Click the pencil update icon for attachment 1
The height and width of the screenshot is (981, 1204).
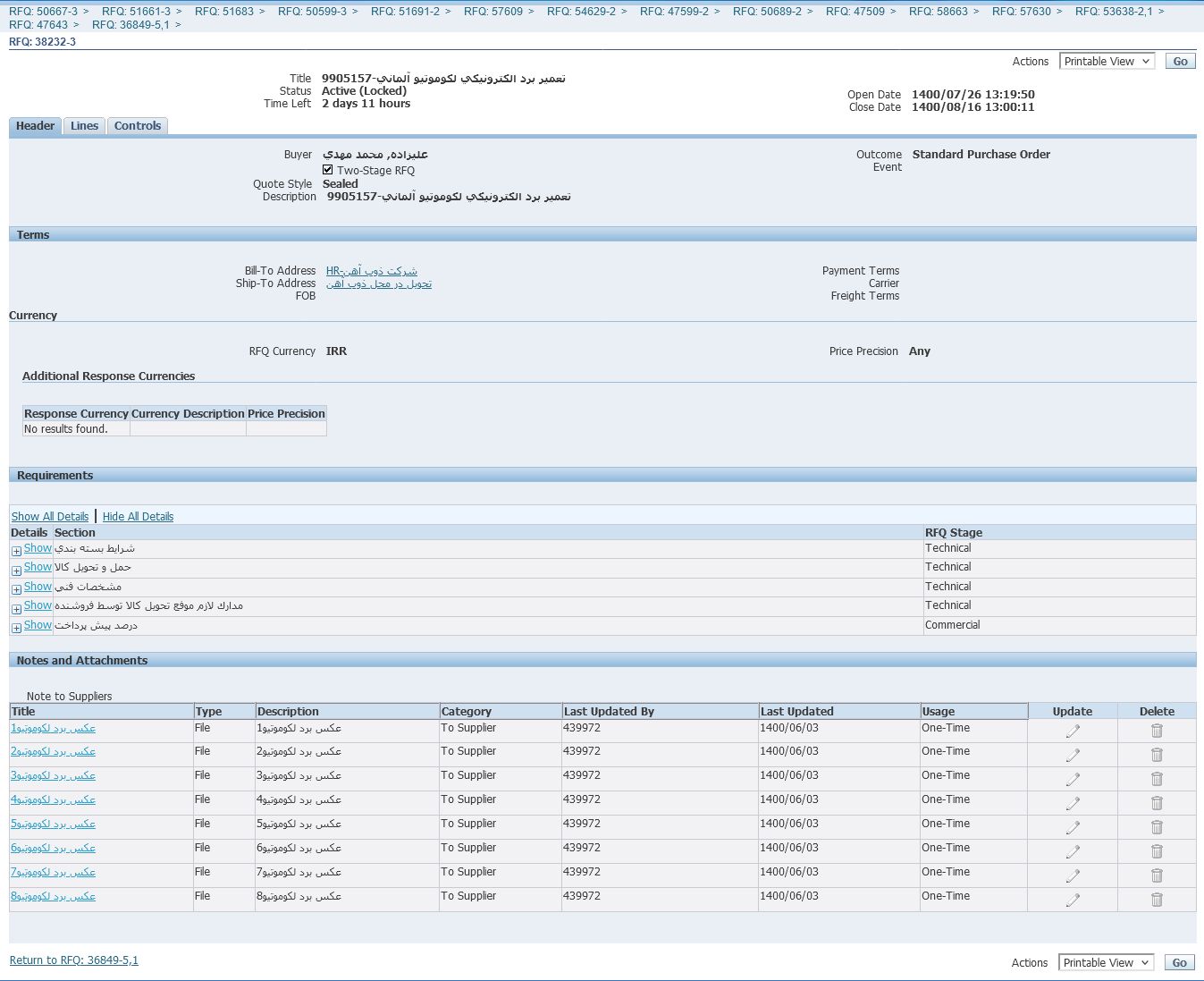[x=1073, y=731]
